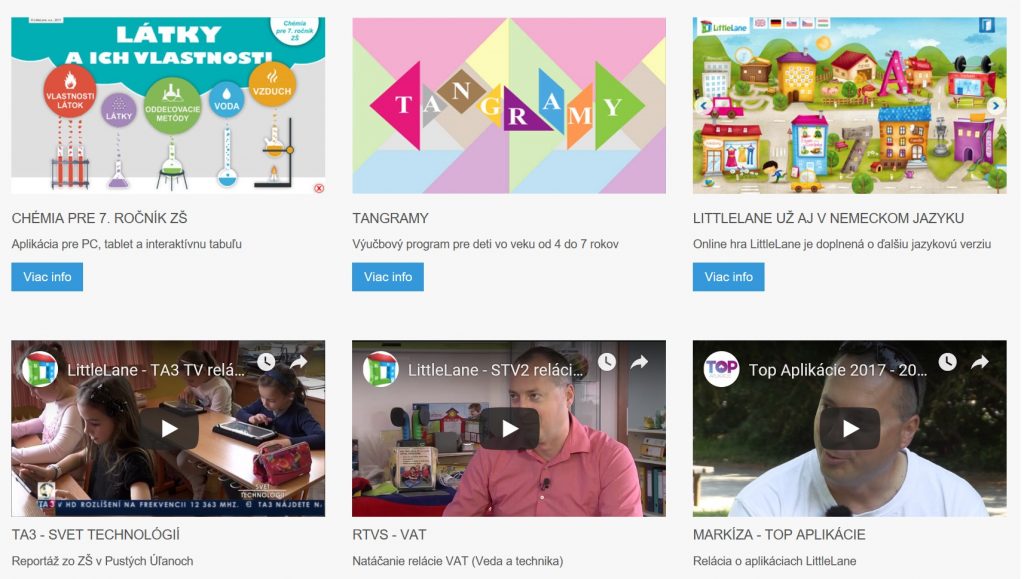
Task: Click Viac info under Chémia pre 7. ročník
Action: (47, 277)
